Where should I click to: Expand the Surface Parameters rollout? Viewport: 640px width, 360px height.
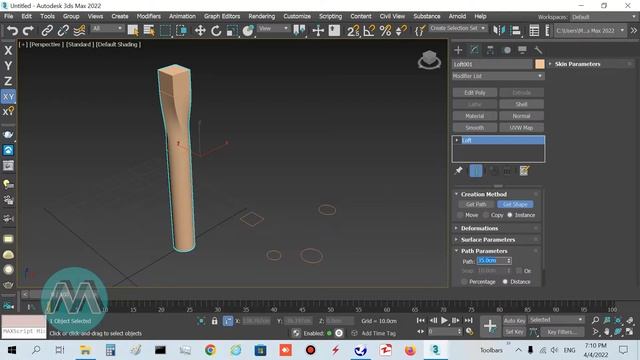coord(488,240)
